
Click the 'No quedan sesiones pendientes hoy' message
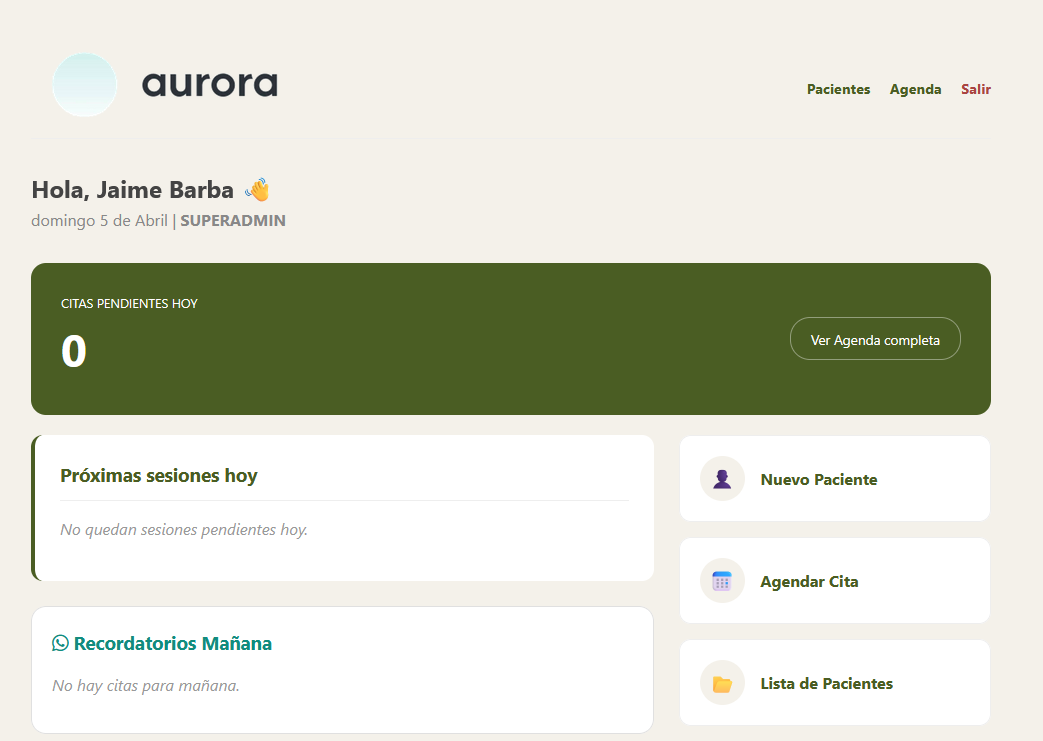point(184,529)
